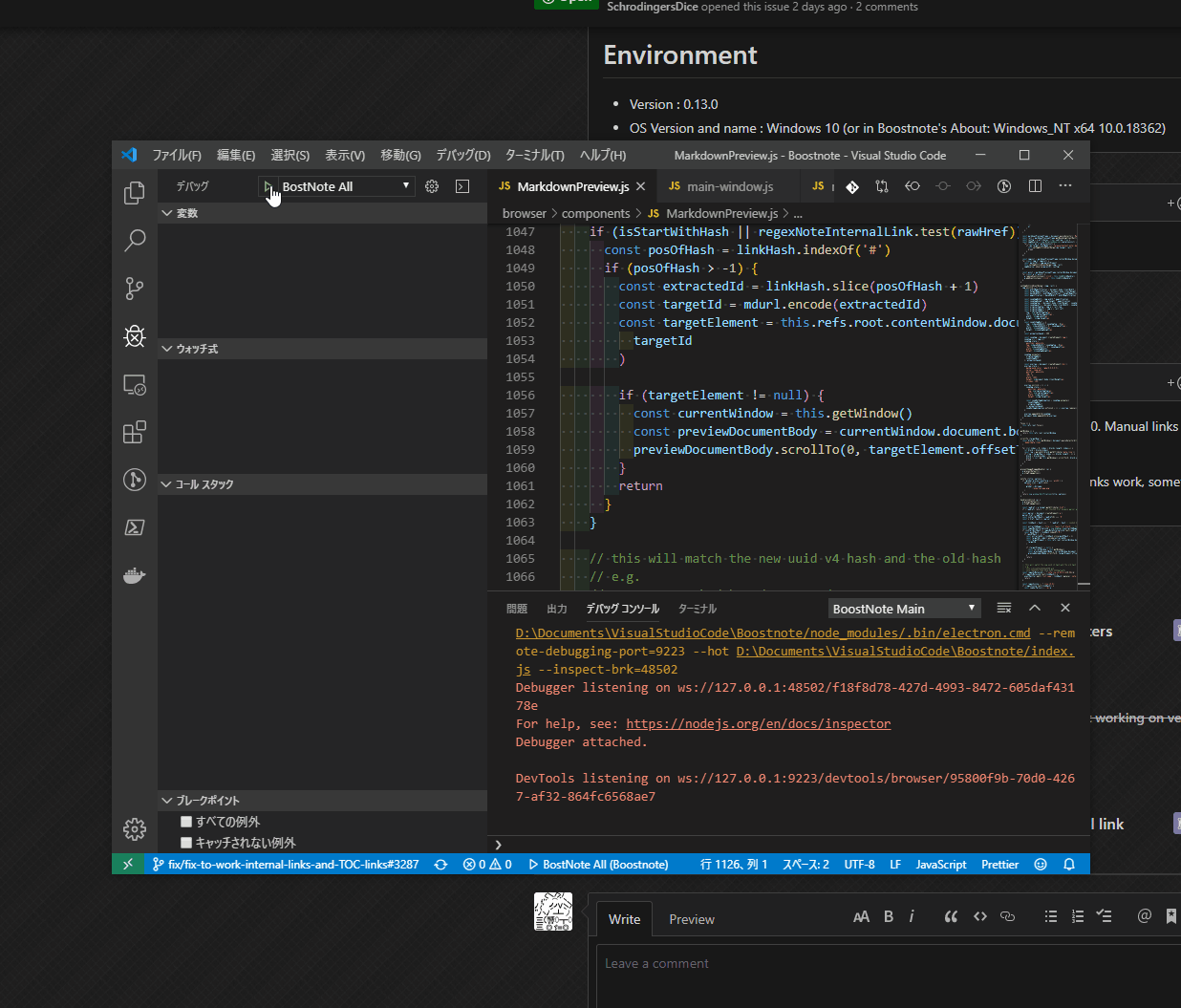
Task: Open the Search view in activity bar
Action: (x=135, y=240)
